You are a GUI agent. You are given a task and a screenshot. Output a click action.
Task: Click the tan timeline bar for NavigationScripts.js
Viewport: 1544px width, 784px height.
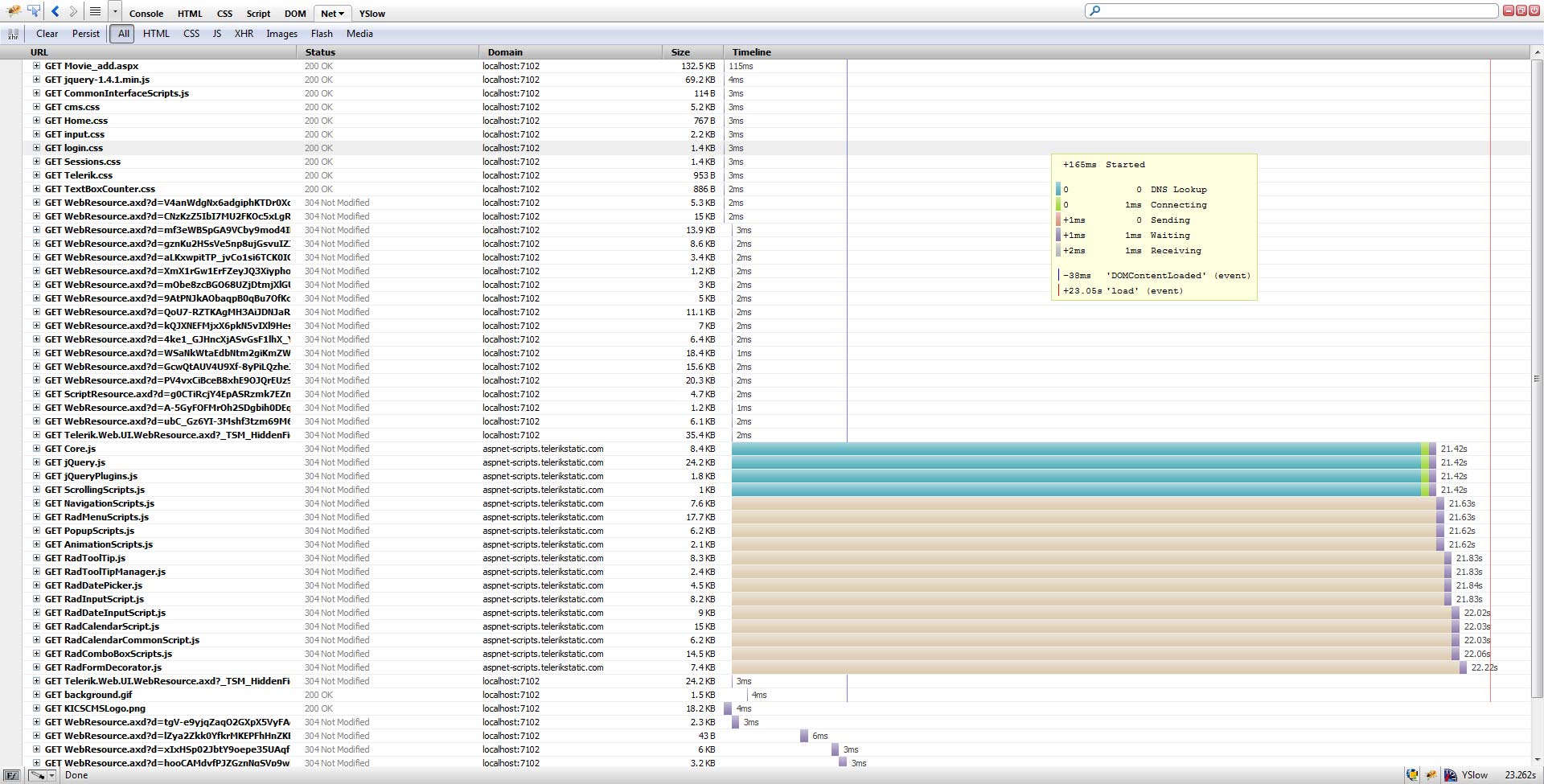click(x=1084, y=503)
